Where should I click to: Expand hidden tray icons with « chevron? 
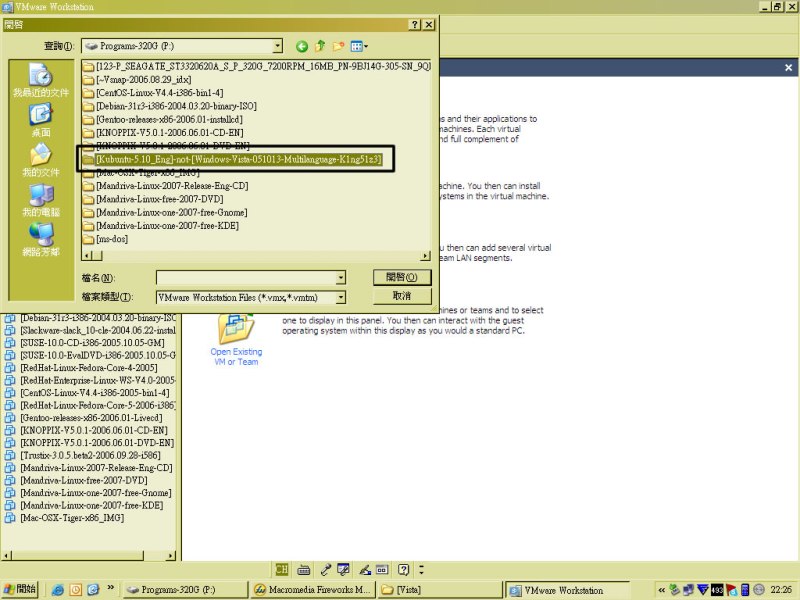(661, 590)
